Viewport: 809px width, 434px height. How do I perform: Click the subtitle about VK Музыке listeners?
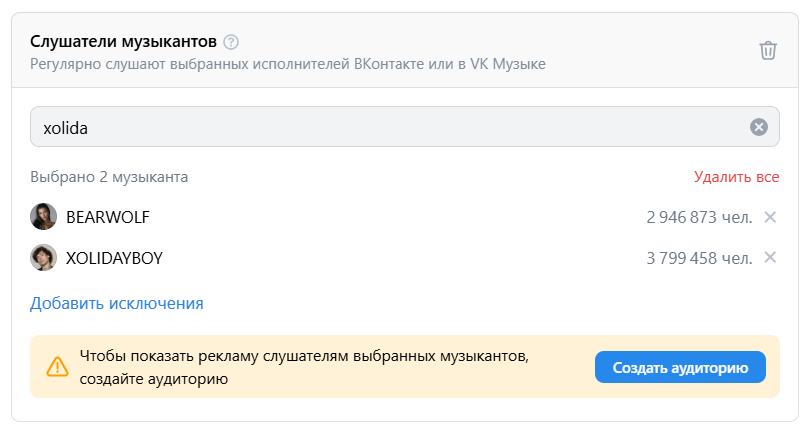287,65
